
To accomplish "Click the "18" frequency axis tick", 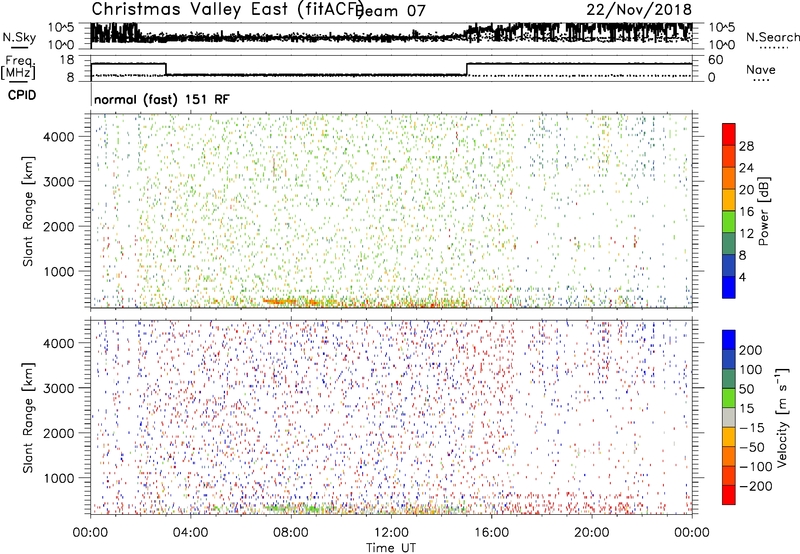I will pos(67,60).
